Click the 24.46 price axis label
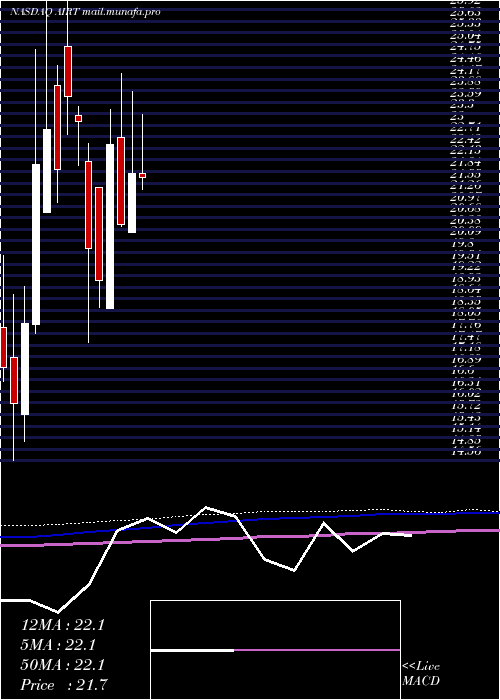This screenshot has width=500, height=700. [465, 58]
